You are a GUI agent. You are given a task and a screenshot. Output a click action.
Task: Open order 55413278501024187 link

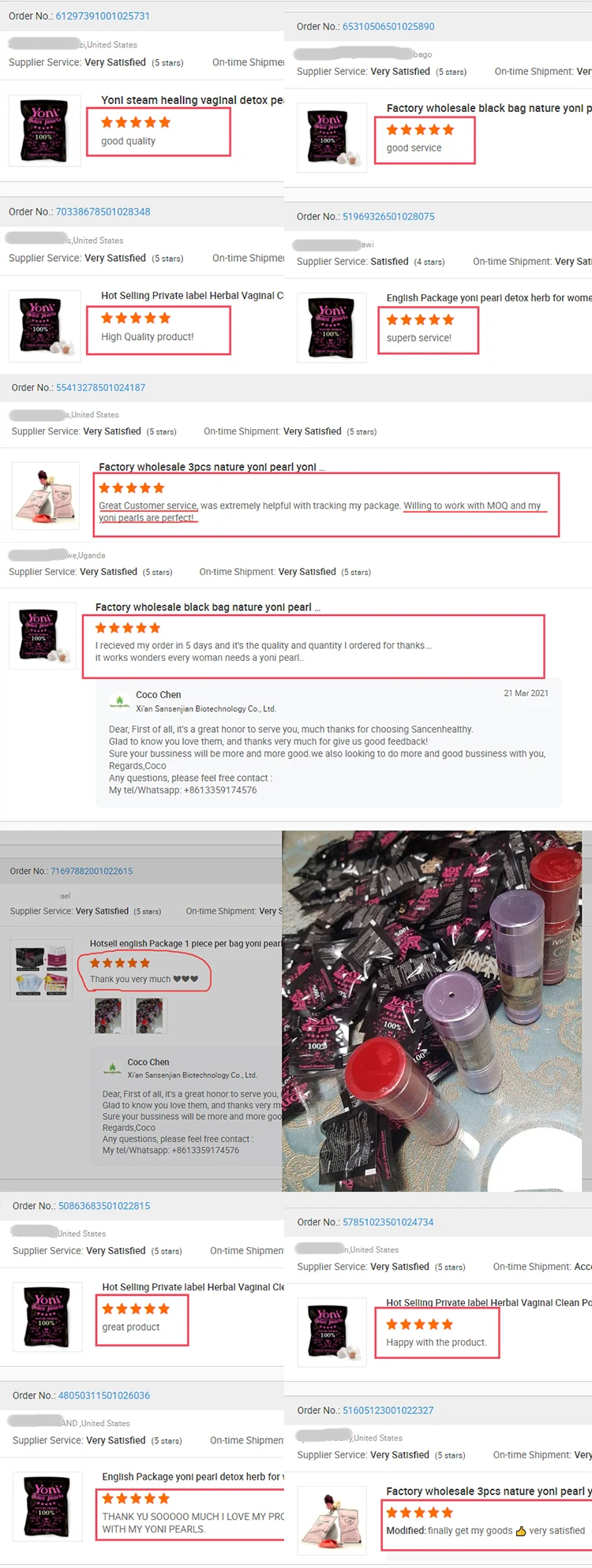tap(100, 387)
